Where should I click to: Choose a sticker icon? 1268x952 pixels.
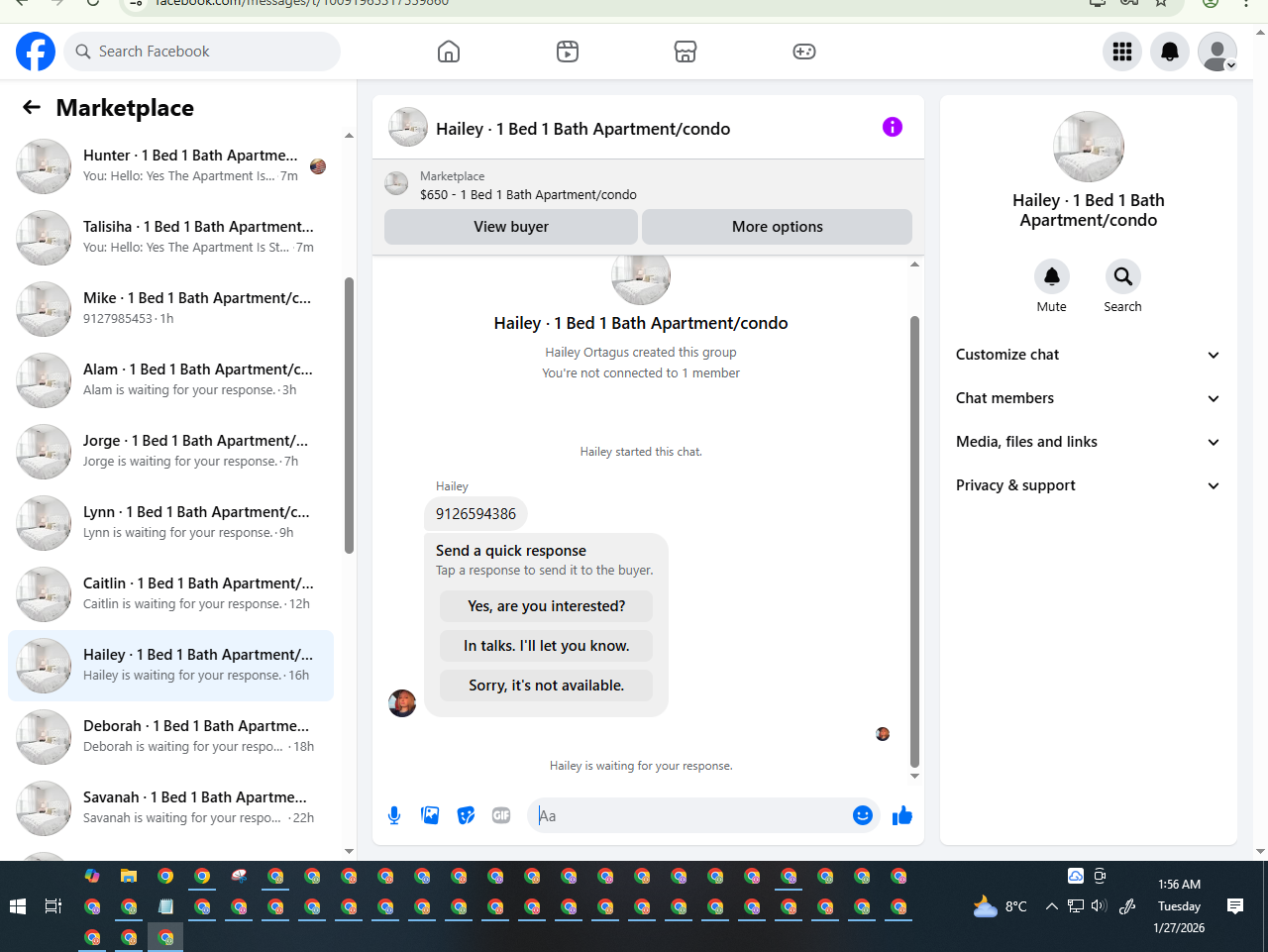tap(466, 815)
